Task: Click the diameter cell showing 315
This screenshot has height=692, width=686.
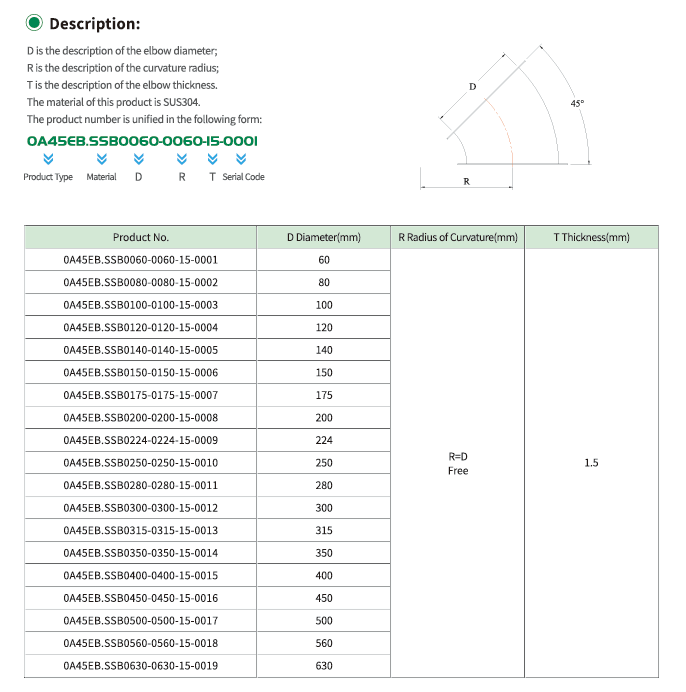Action: [323, 530]
